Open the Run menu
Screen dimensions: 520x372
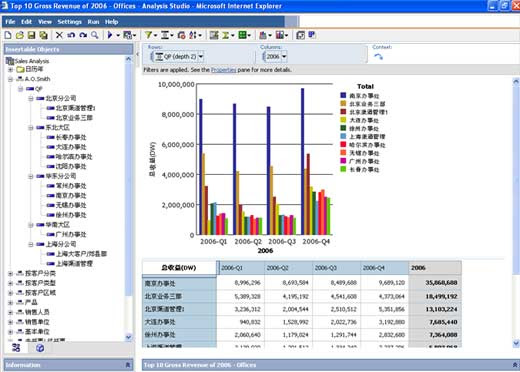tap(93, 22)
